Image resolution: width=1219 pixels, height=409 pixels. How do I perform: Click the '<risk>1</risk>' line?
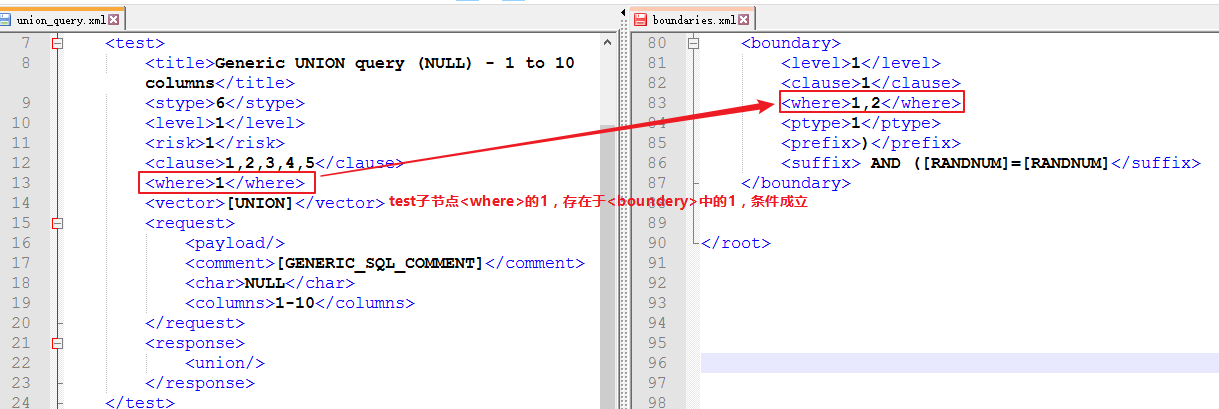click(x=214, y=143)
